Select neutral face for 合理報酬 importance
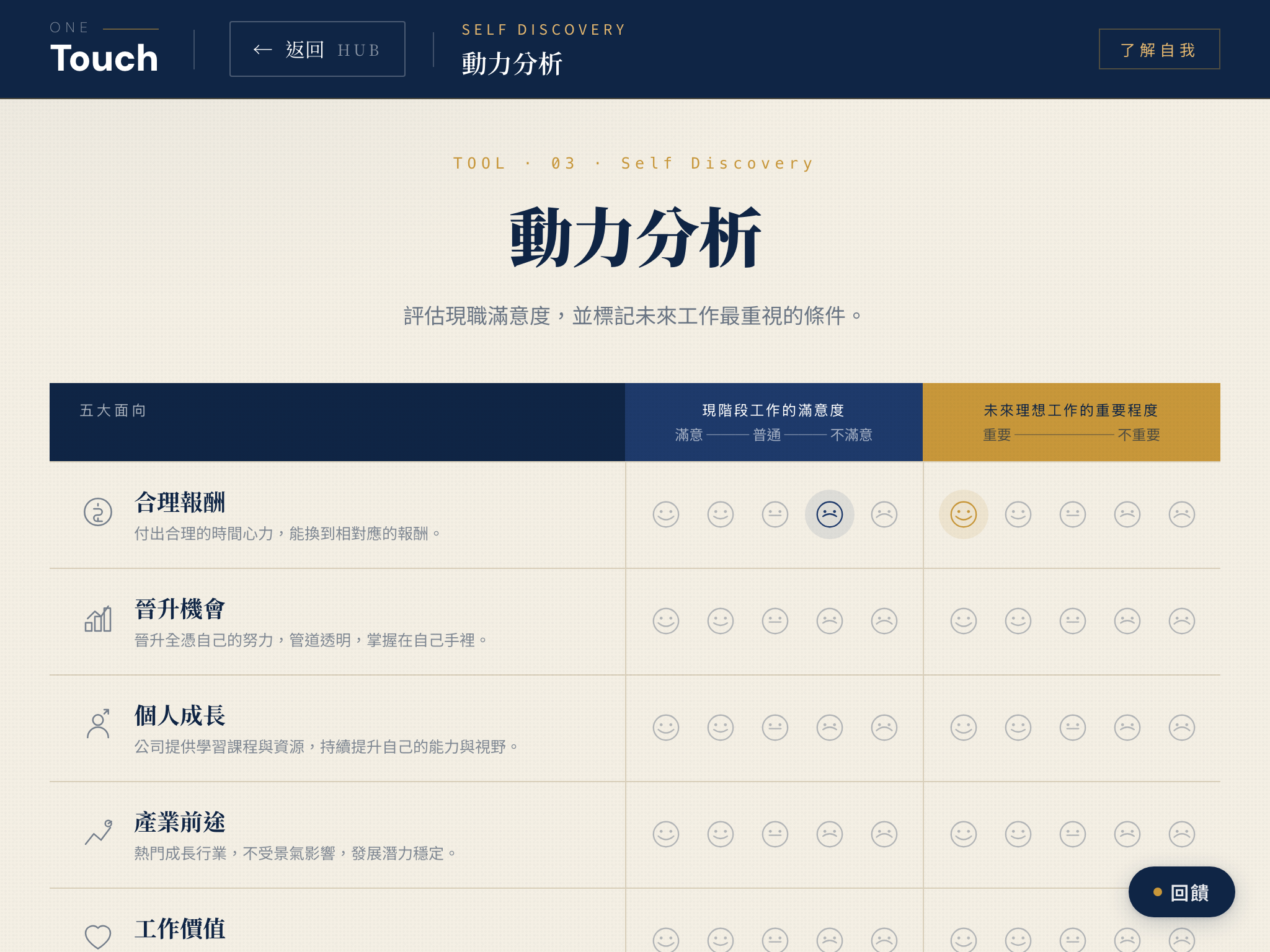 point(1073,514)
